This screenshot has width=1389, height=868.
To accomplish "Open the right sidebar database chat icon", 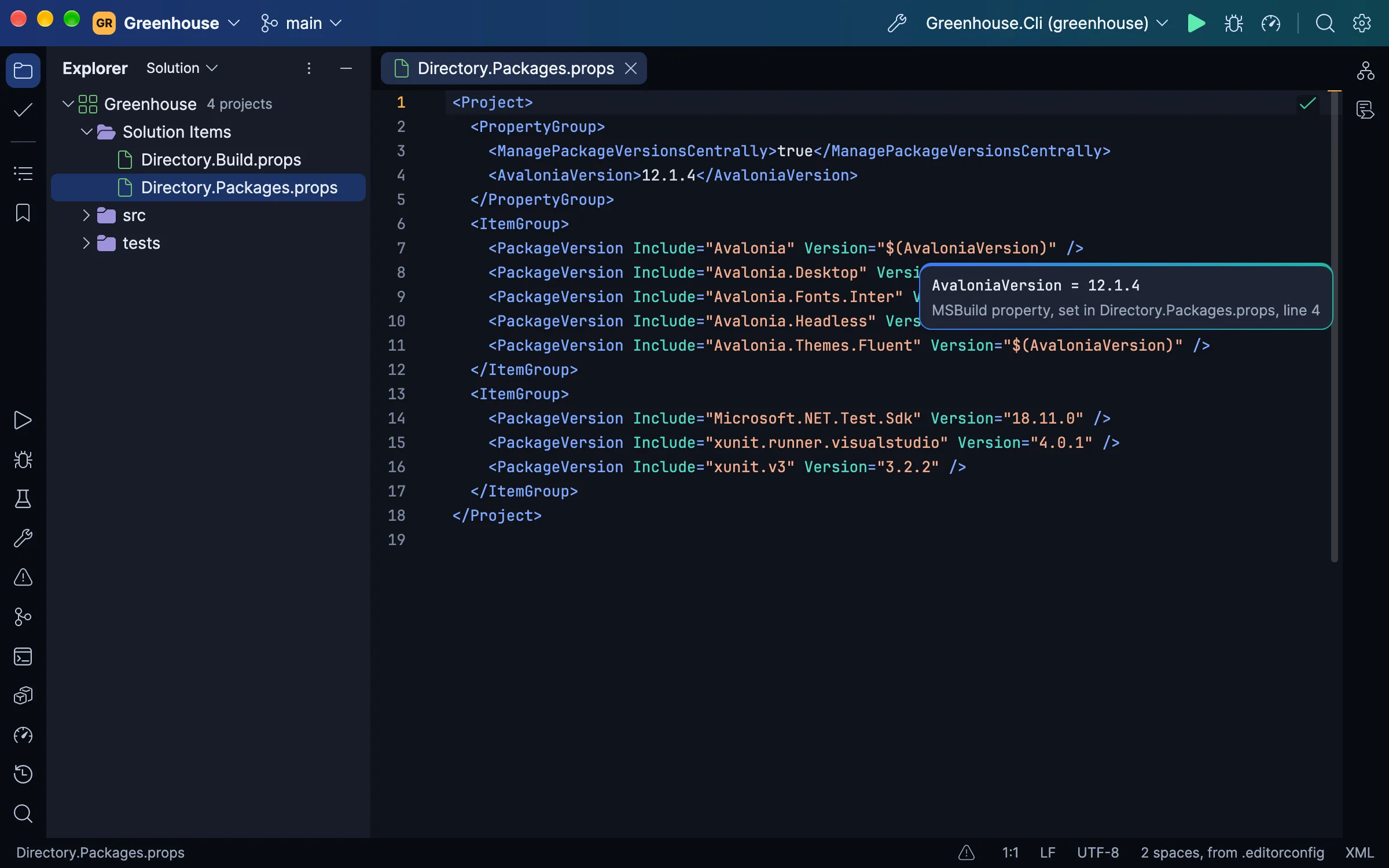I will point(1366,110).
